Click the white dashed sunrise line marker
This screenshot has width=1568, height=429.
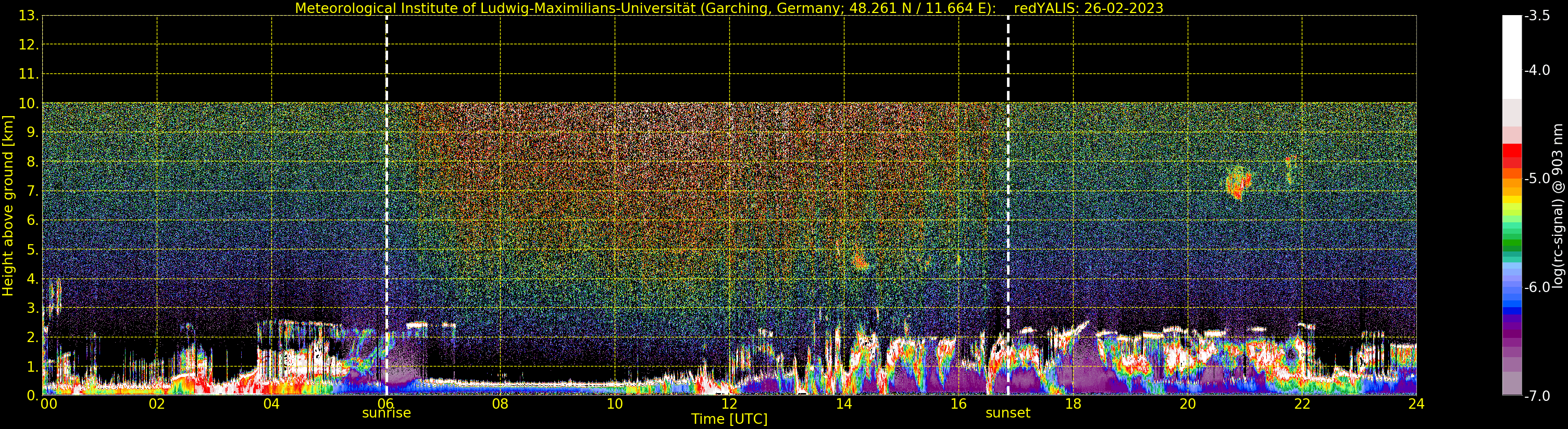pyautogui.click(x=387, y=205)
